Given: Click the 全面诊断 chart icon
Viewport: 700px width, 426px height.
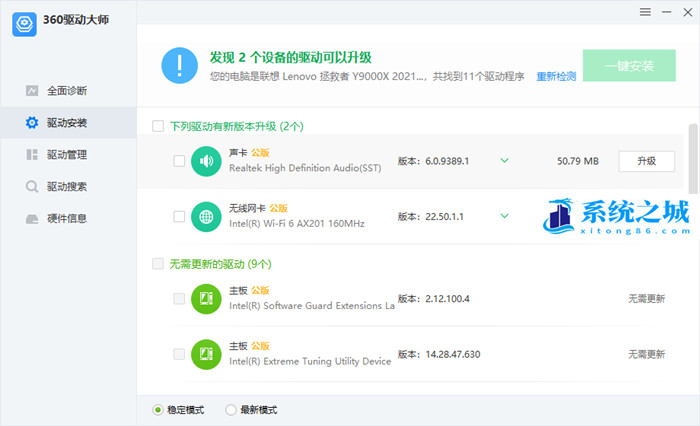Looking at the screenshot, I should pos(32,91).
